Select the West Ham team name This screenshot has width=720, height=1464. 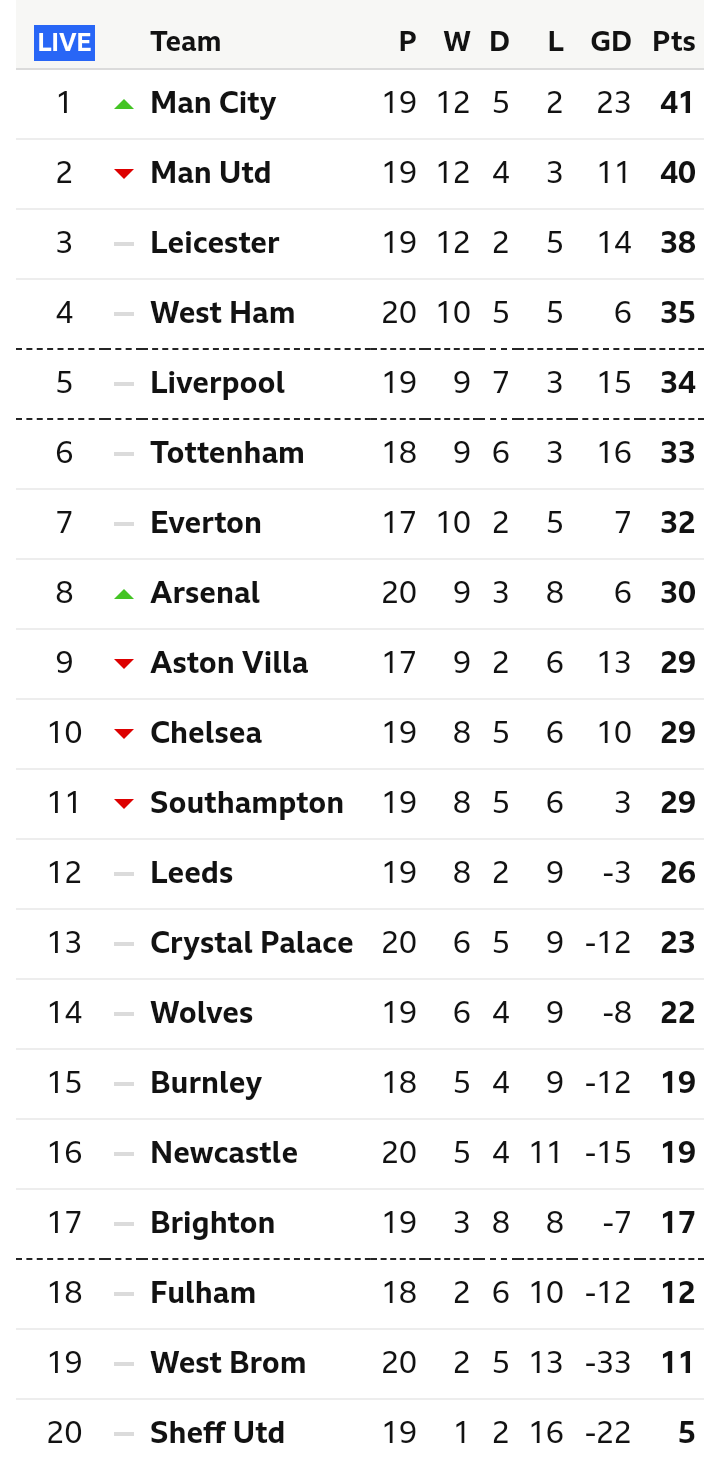222,313
